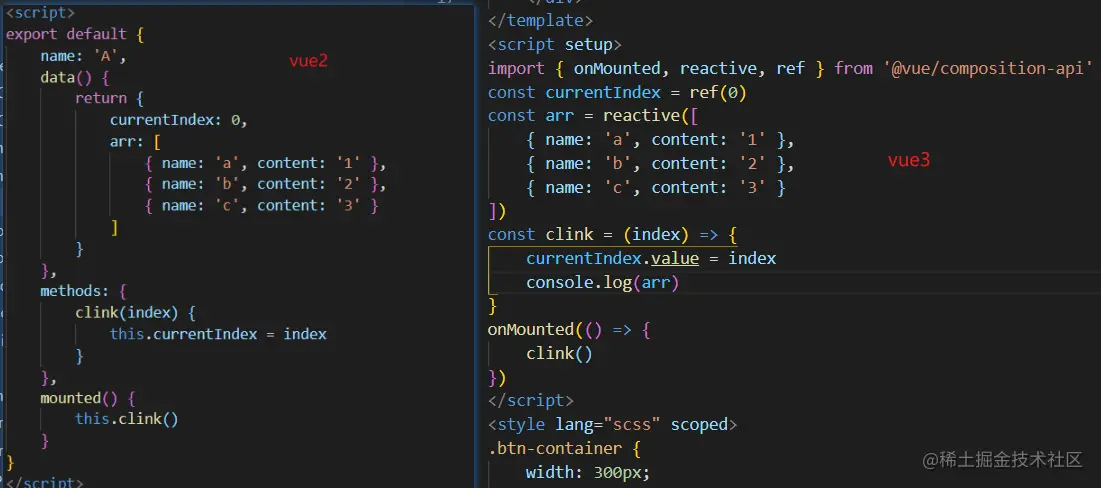Viewport: 1101px width, 488px height.
Task: Click the 'return {' line
Action: [110, 98]
